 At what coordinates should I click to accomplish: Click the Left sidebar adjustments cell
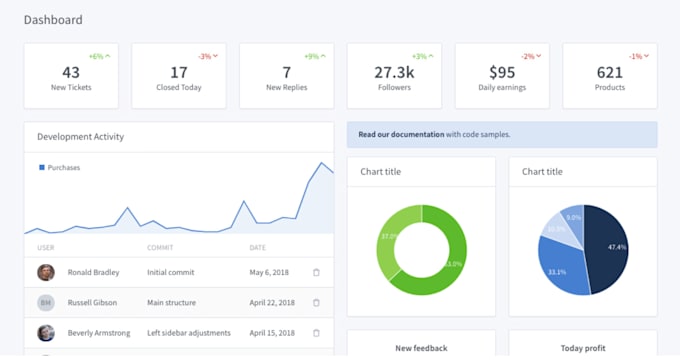coord(189,333)
